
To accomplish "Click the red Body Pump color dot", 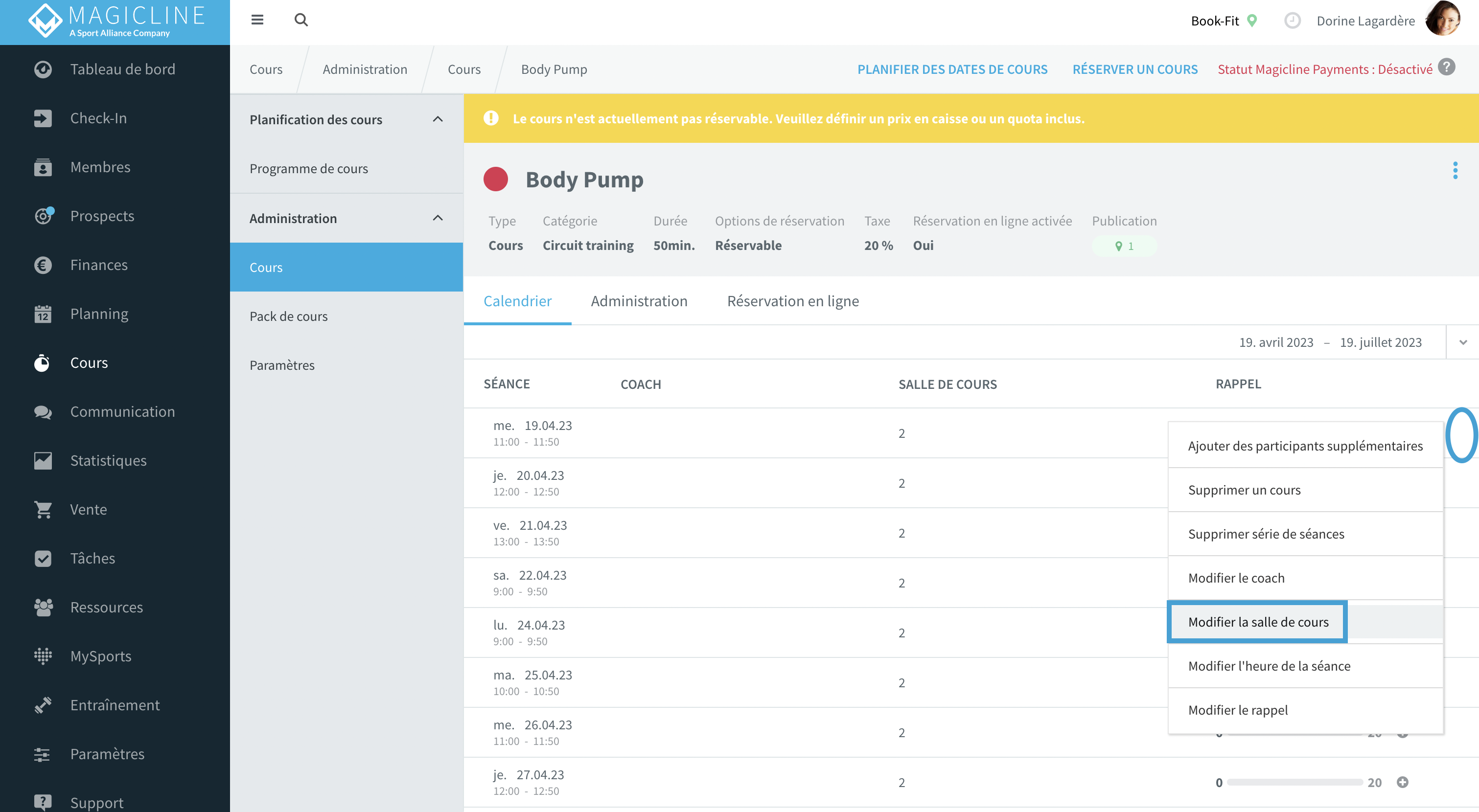I will [495, 179].
